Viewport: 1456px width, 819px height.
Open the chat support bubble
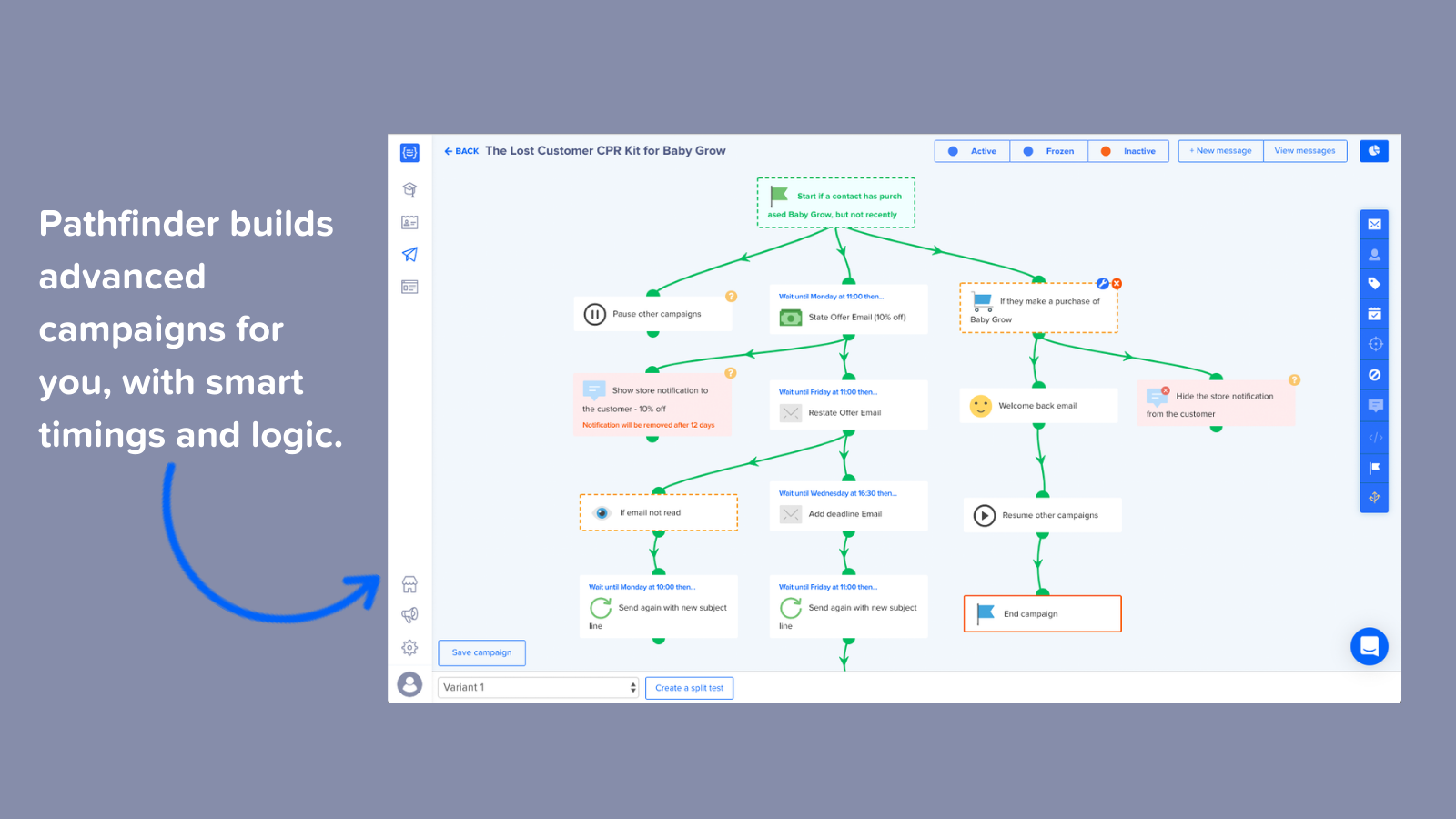(x=1370, y=646)
